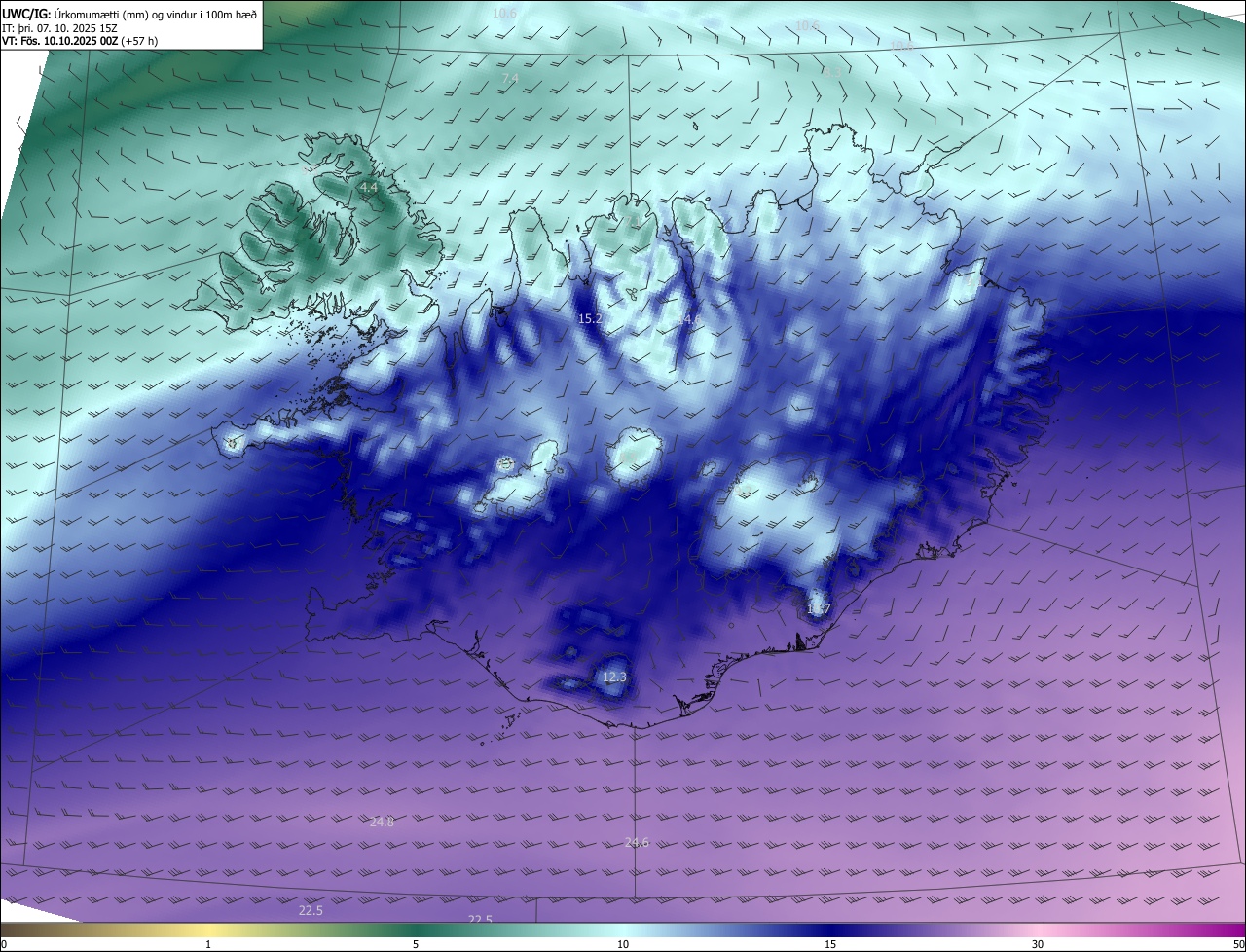
Task: Click the 4.4 value label over the Westfjords
Action: [x=368, y=187]
